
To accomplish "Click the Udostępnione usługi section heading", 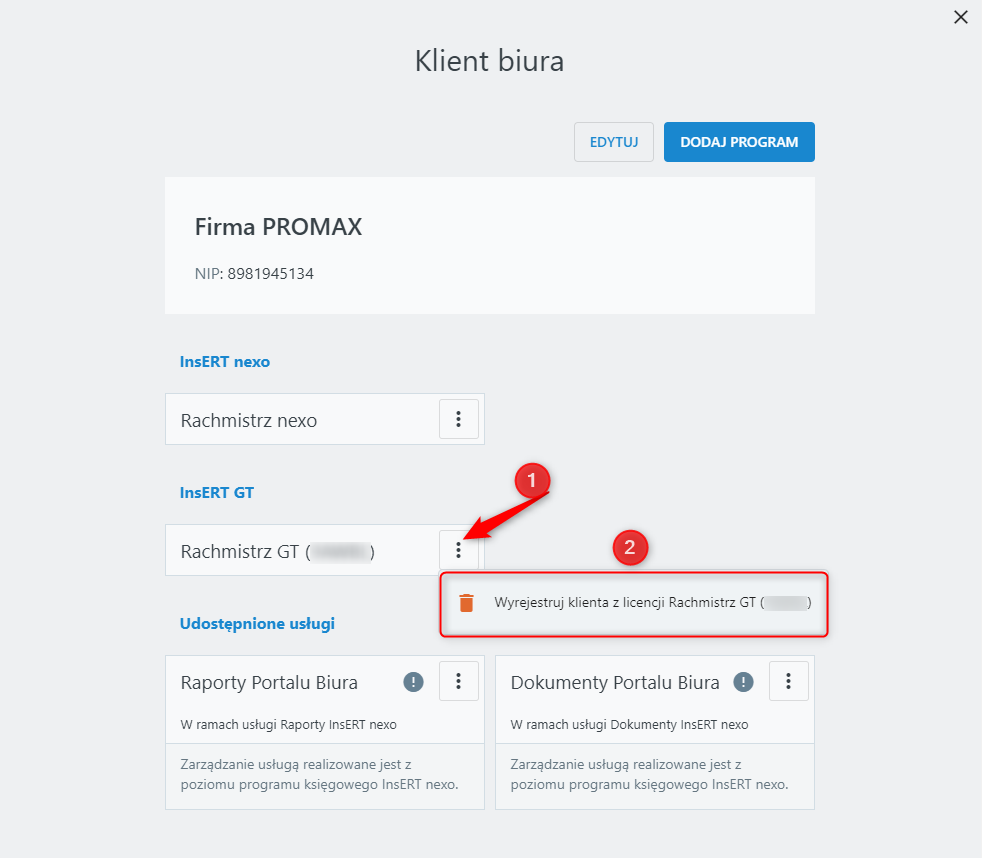I will [x=257, y=624].
